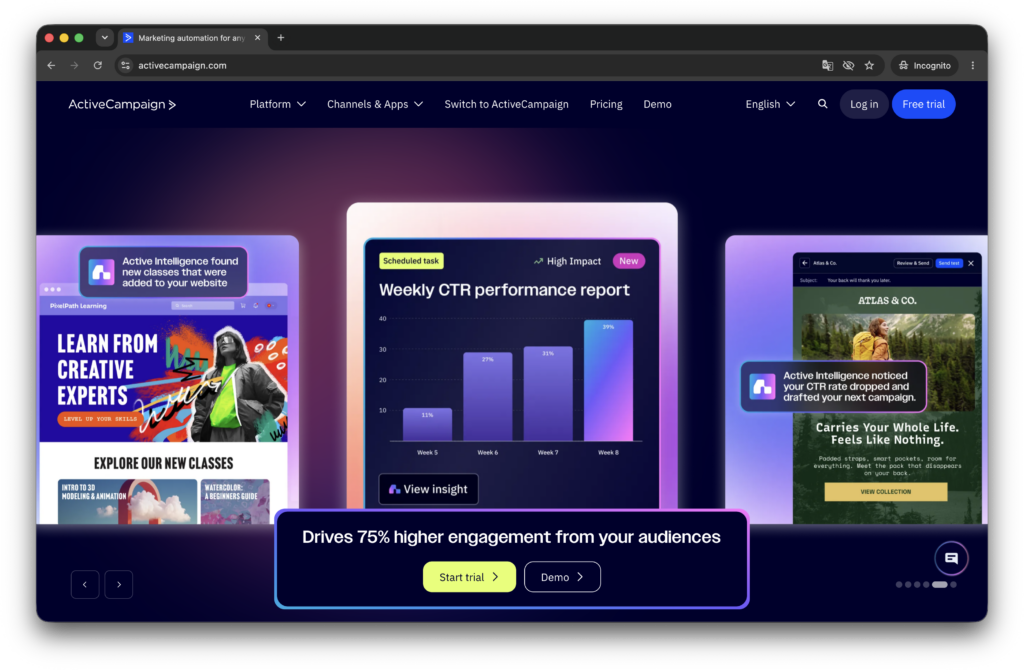Open a new tab with plus icon
This screenshot has width=1024, height=670.
281,38
